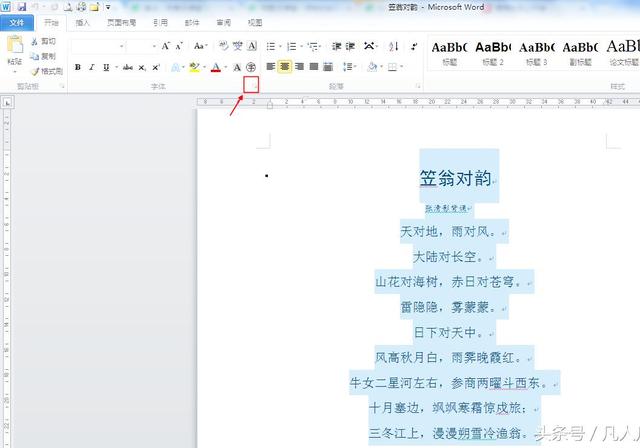Apply the 标题 3 style
This screenshot has width=640, height=448.
[537, 54]
